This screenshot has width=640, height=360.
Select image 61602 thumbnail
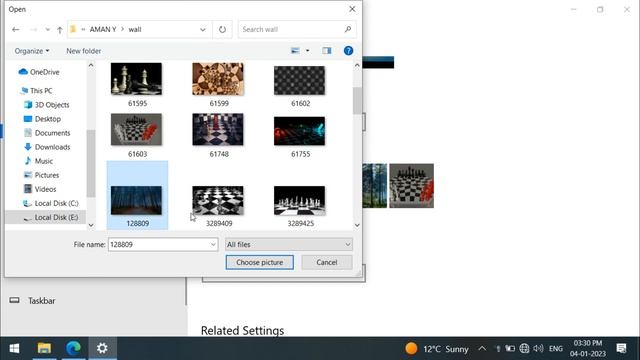[300, 80]
